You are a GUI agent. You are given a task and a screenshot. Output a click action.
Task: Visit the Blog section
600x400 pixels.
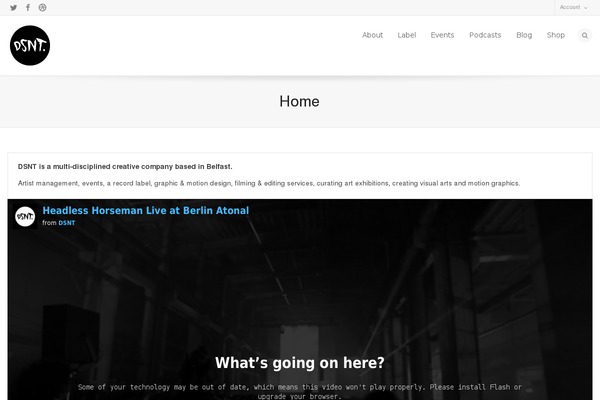[x=524, y=35]
